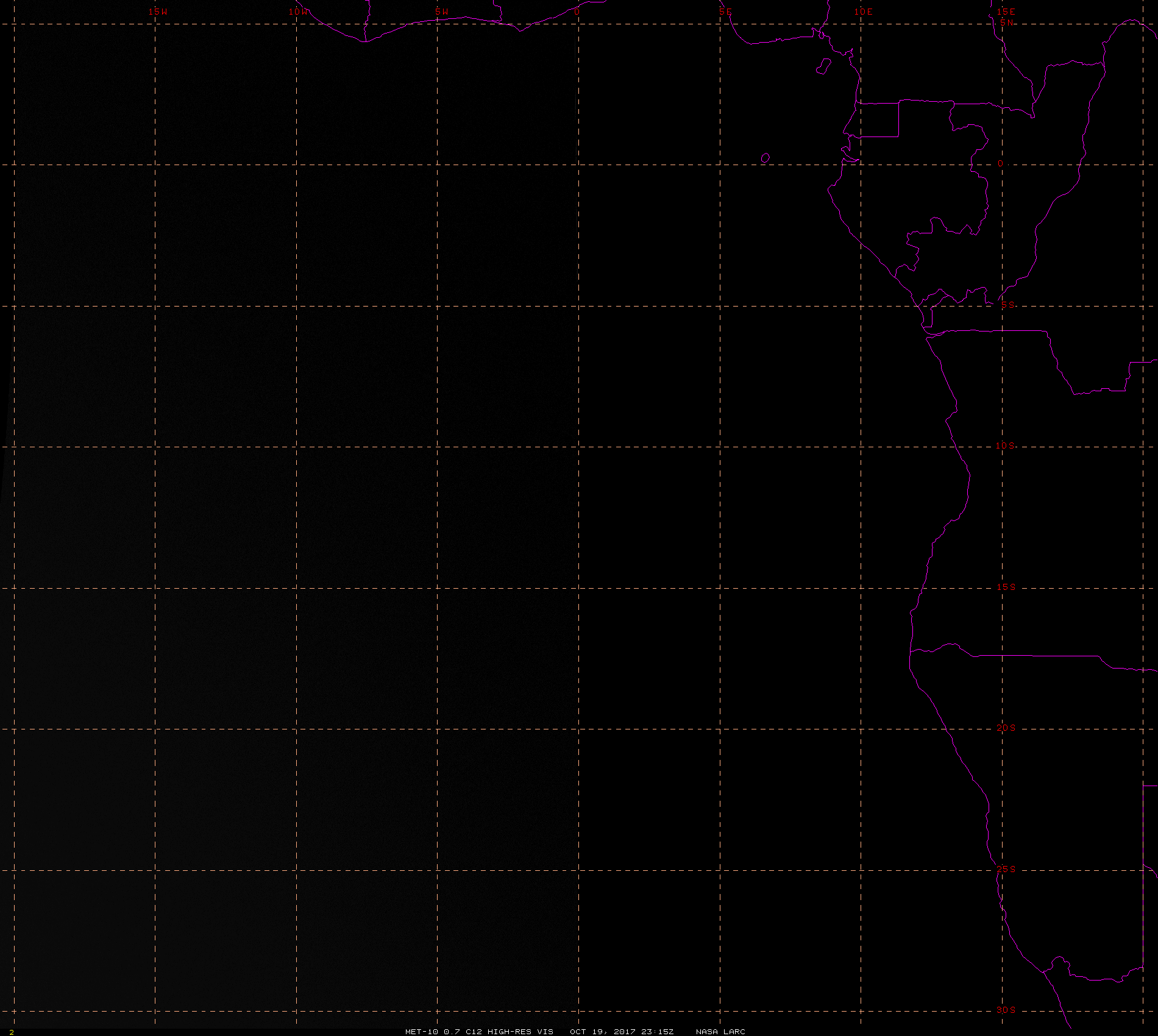The image size is (1158, 1036).
Task: Select the 5S latitude label
Action: 1008,305
